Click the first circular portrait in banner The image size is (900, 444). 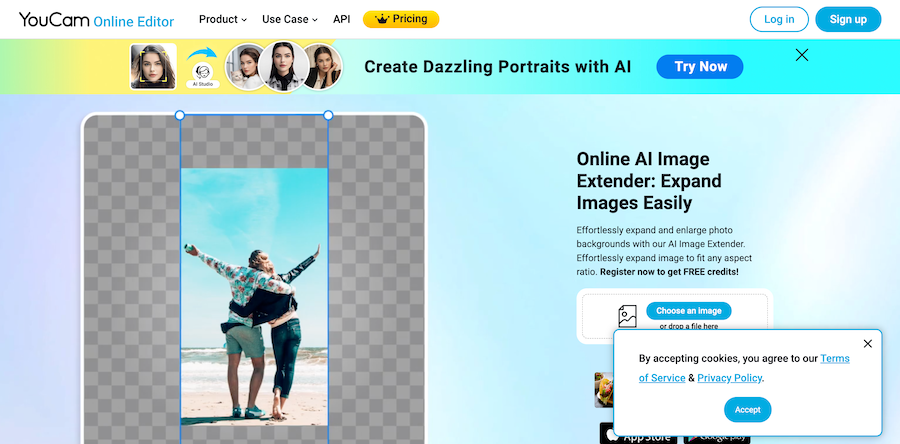pos(245,67)
